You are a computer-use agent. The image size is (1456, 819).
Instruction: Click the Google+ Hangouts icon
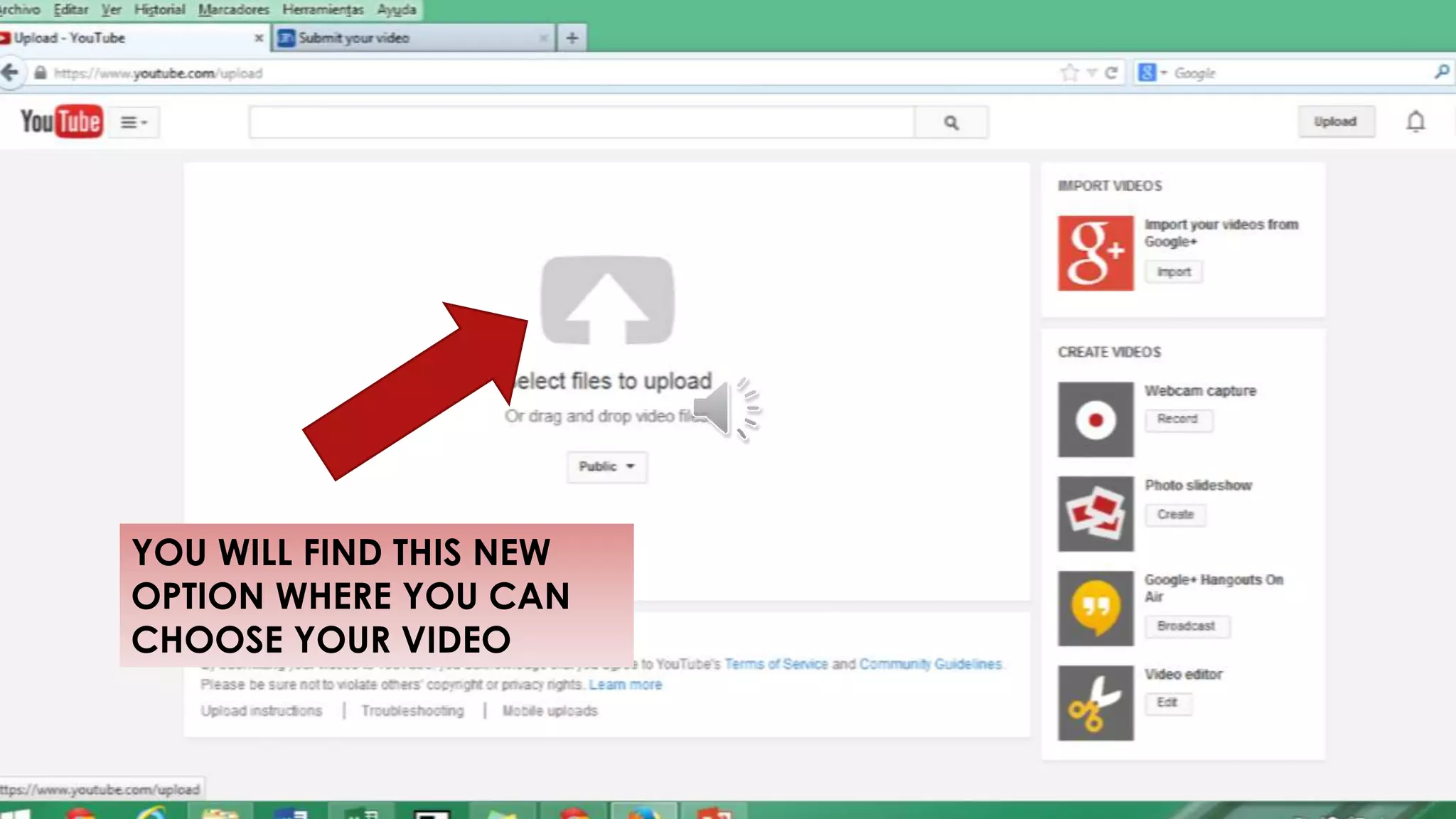[1096, 609]
